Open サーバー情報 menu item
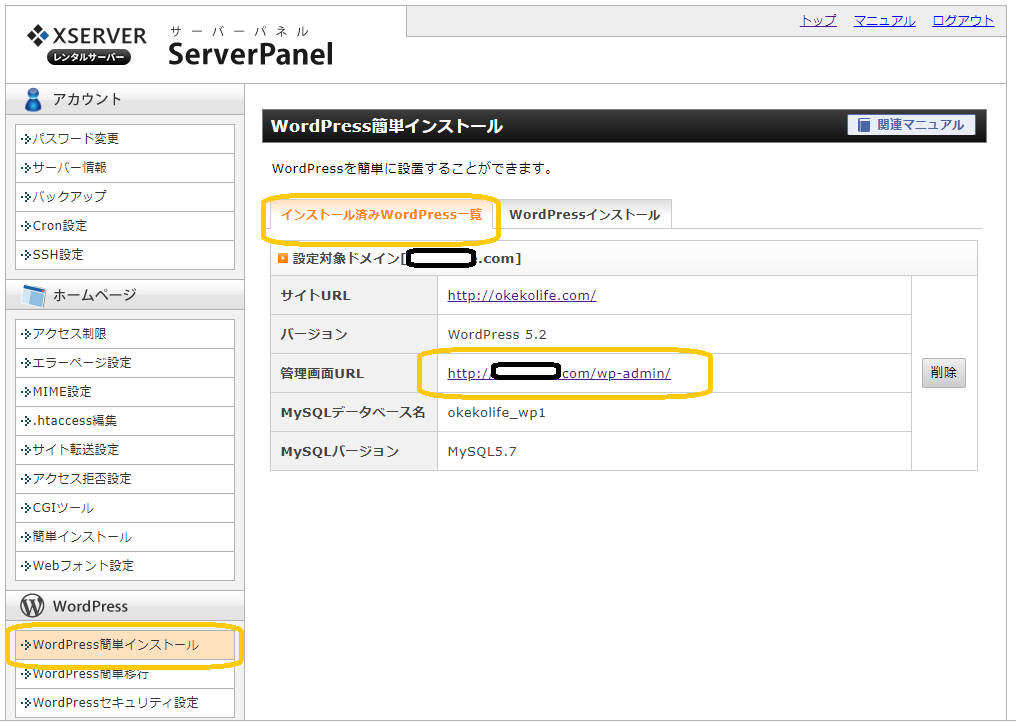Screen dimensions: 1016x723 [125, 168]
